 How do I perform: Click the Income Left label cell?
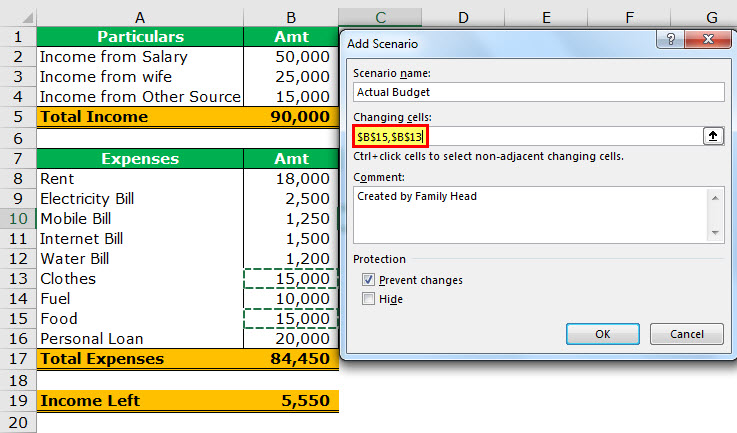coord(140,401)
